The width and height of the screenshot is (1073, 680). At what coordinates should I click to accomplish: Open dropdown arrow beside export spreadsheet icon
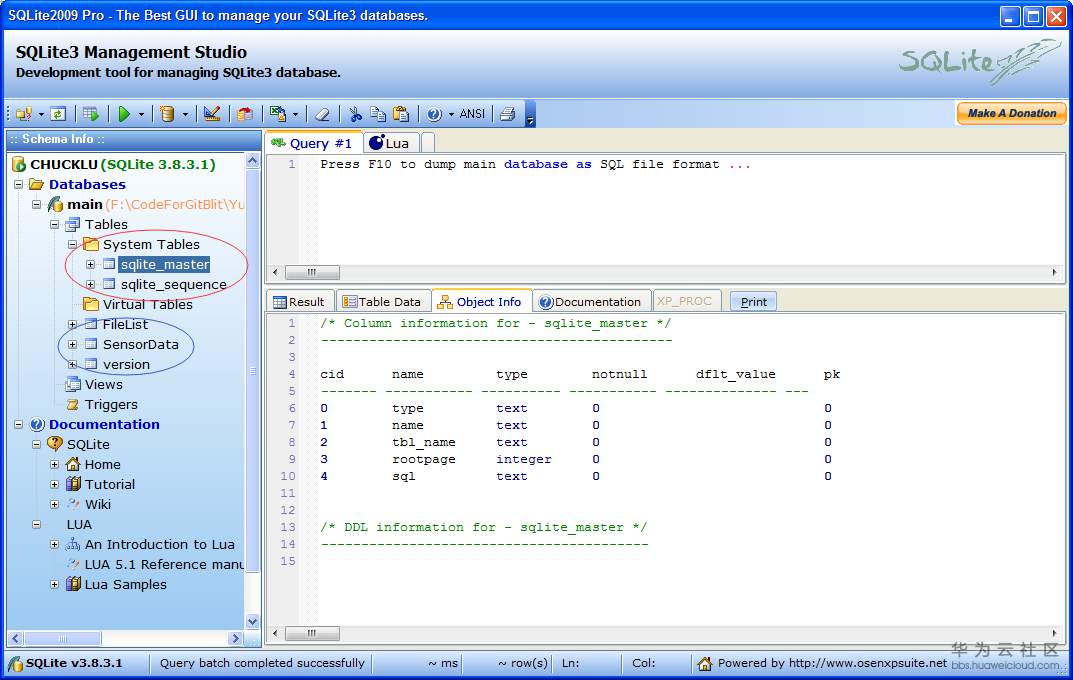coord(295,115)
